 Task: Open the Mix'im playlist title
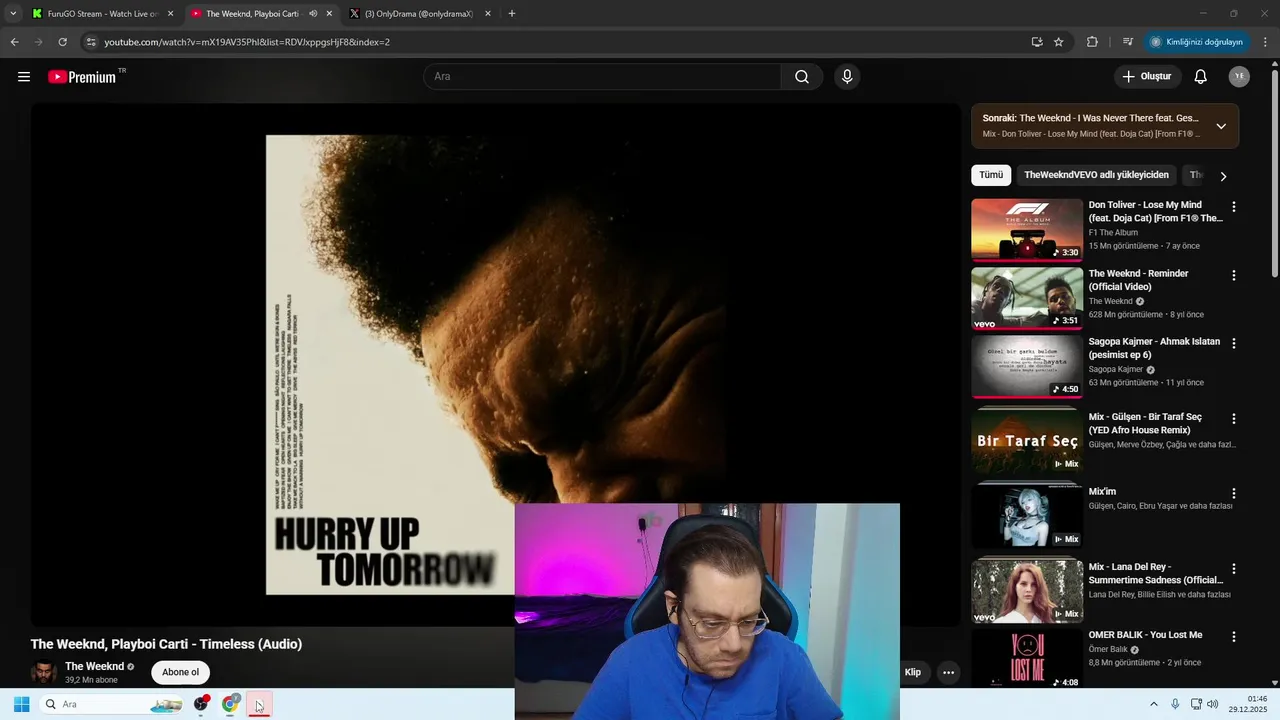pos(1102,492)
